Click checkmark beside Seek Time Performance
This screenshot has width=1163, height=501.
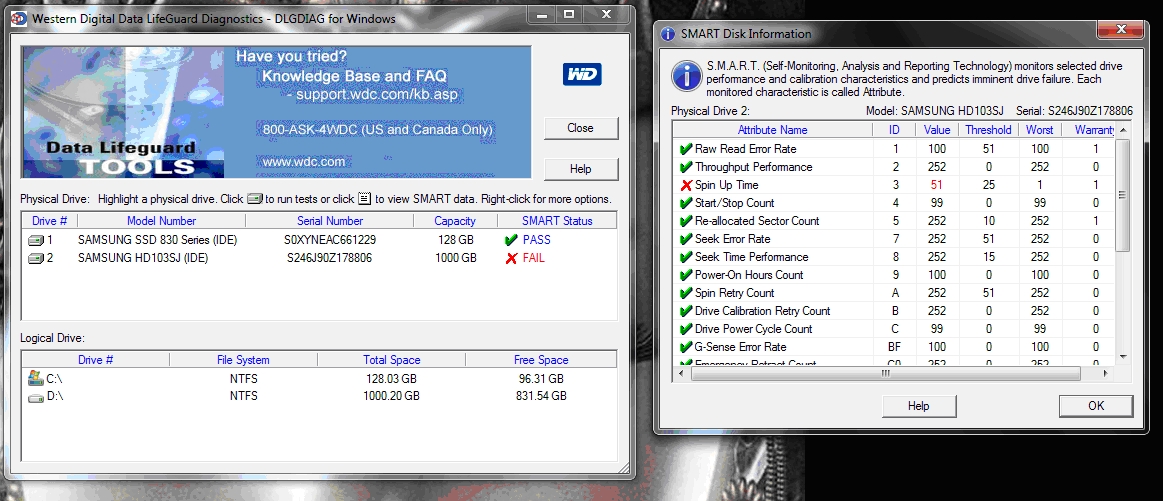click(x=685, y=257)
